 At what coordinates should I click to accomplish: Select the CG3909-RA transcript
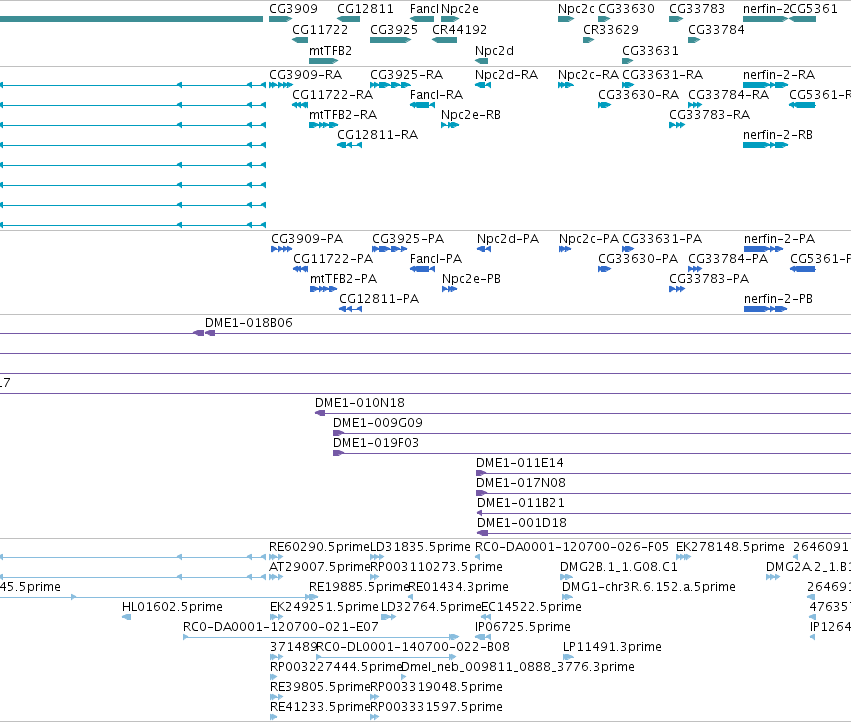click(x=281, y=85)
